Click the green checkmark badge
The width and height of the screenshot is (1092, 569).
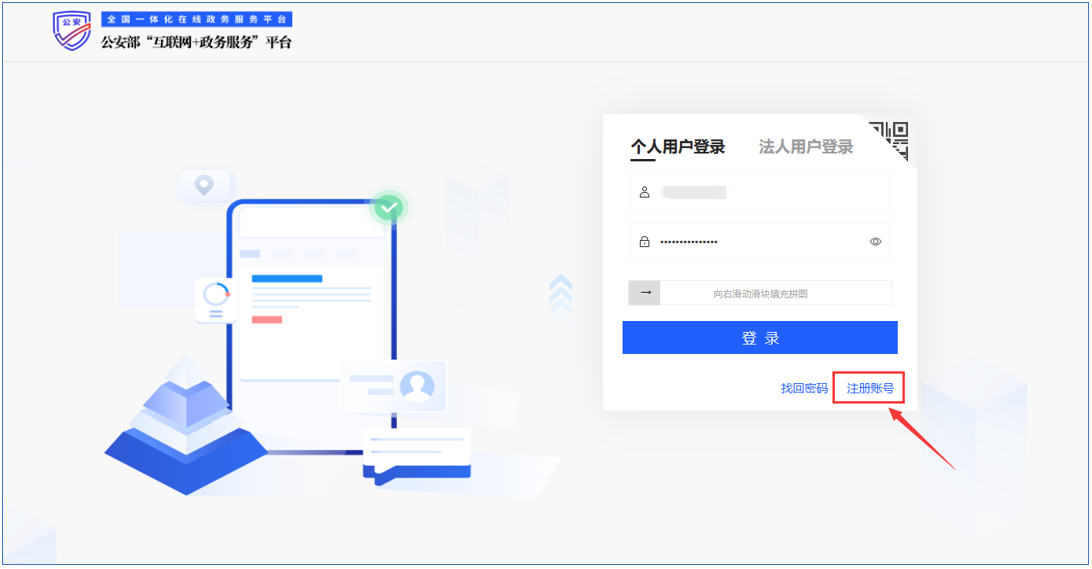coord(389,208)
